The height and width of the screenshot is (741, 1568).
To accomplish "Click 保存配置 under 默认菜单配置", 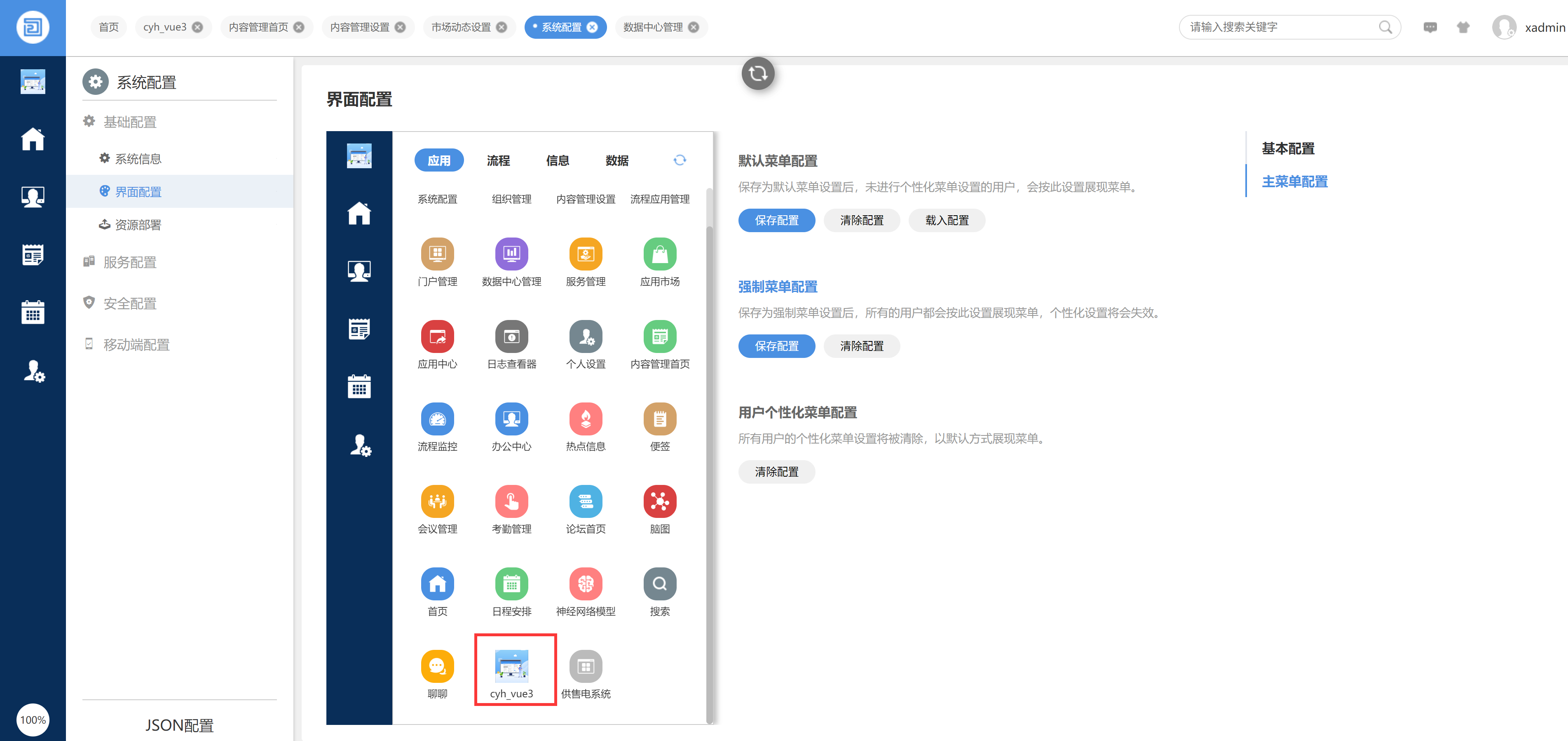I will coord(776,221).
